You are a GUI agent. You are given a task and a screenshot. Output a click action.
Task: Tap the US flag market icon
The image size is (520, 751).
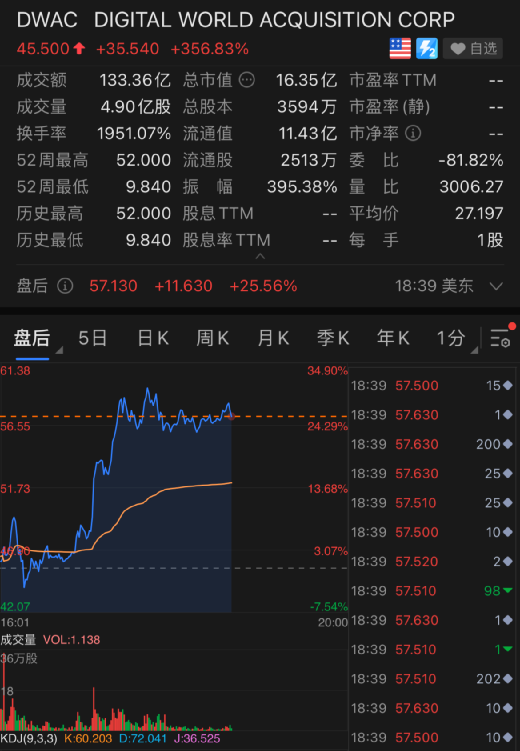tap(400, 48)
